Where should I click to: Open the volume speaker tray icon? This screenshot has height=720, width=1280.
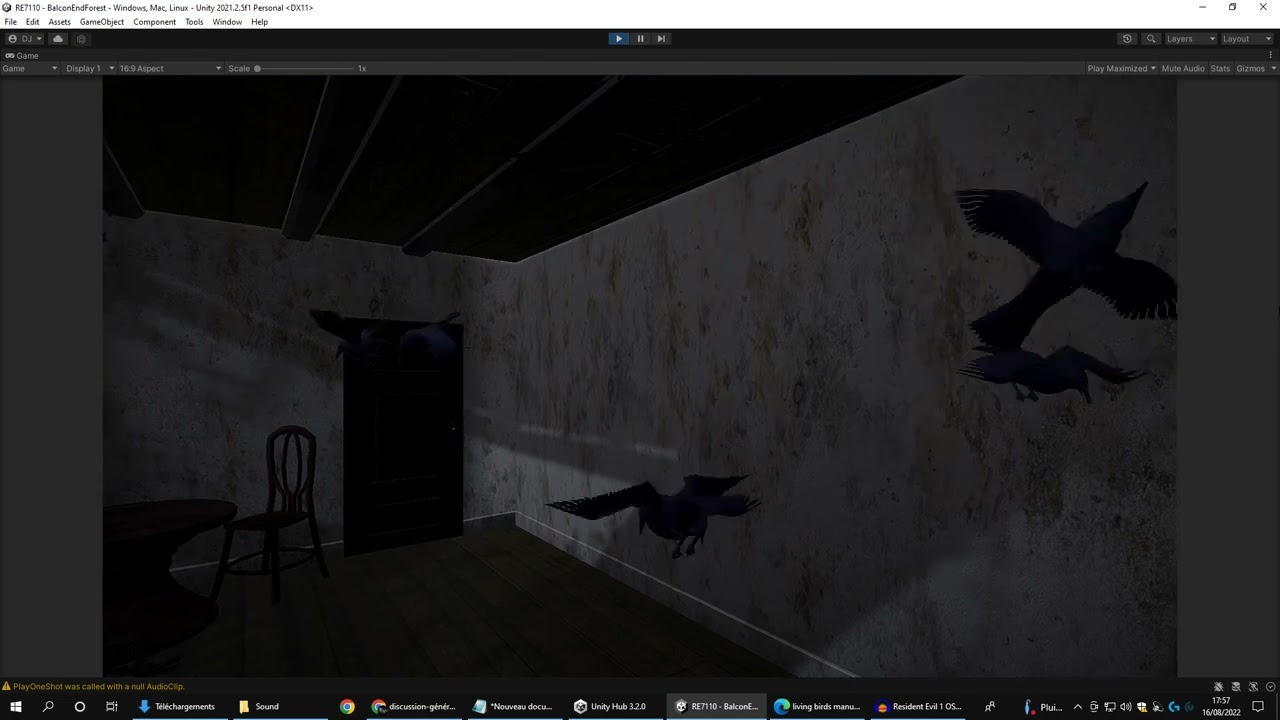(x=1125, y=707)
